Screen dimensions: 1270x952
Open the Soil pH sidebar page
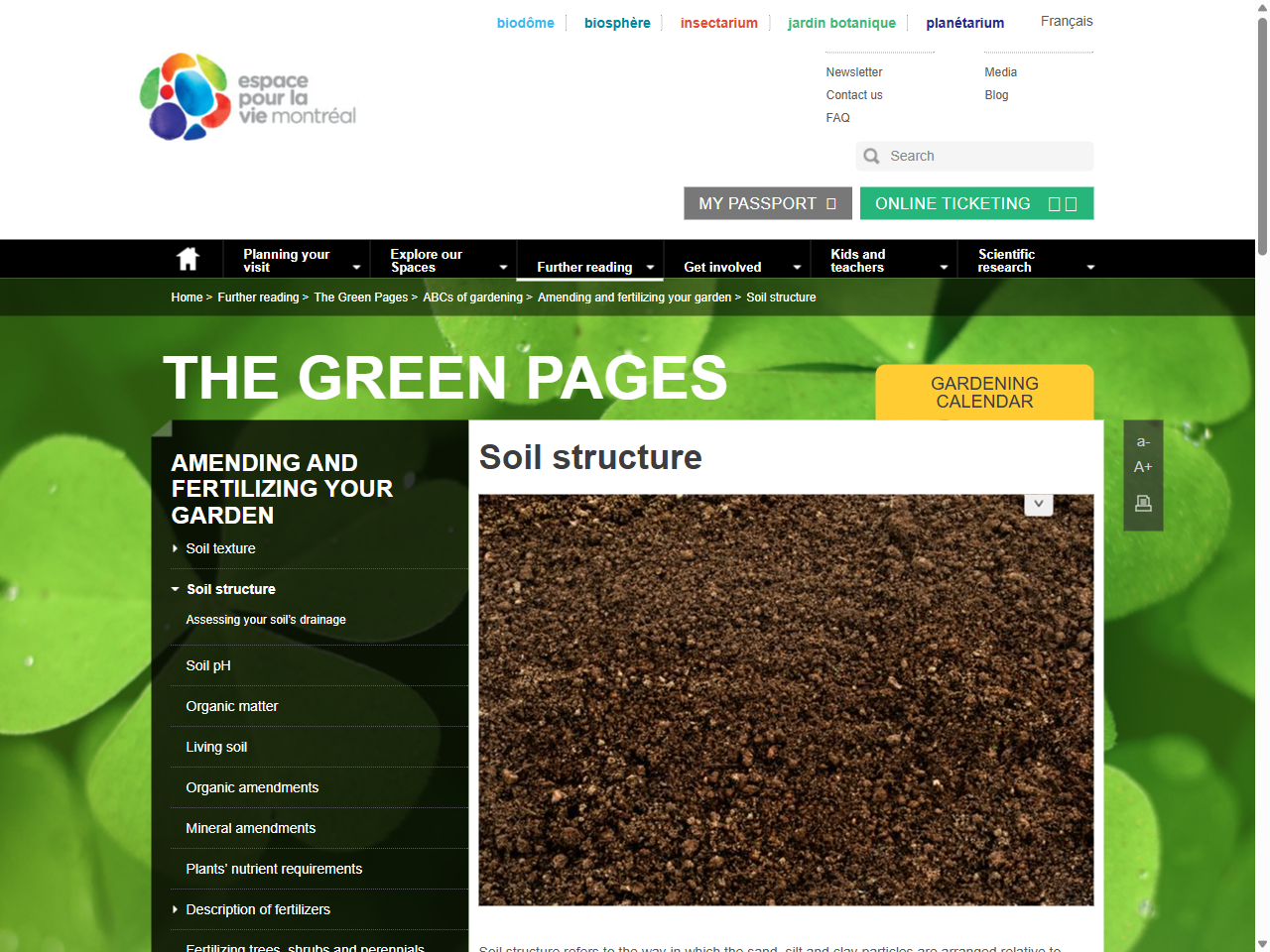pyautogui.click(x=208, y=665)
